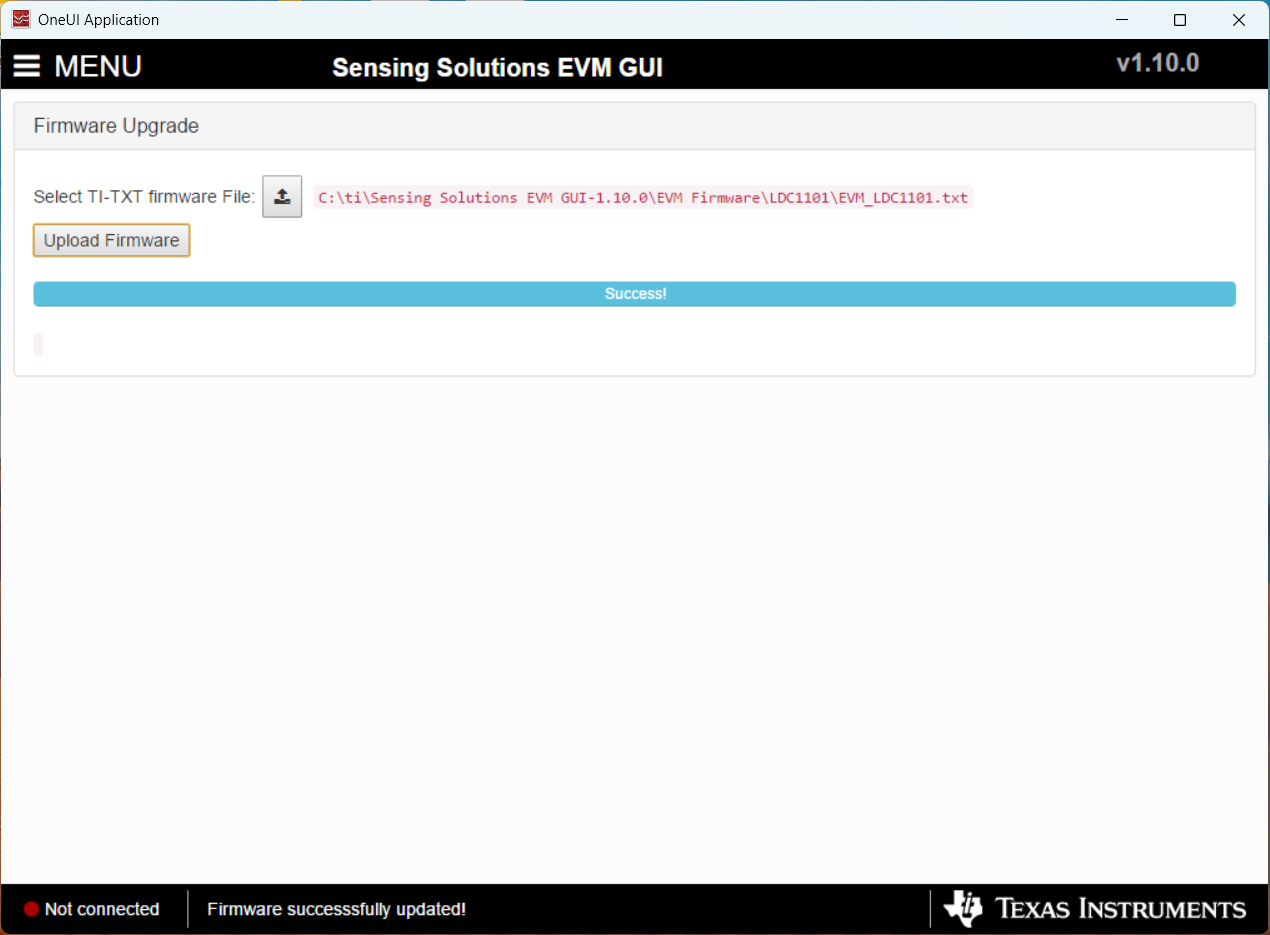Click the Success! progress bar
1270x935 pixels.
coord(634,294)
